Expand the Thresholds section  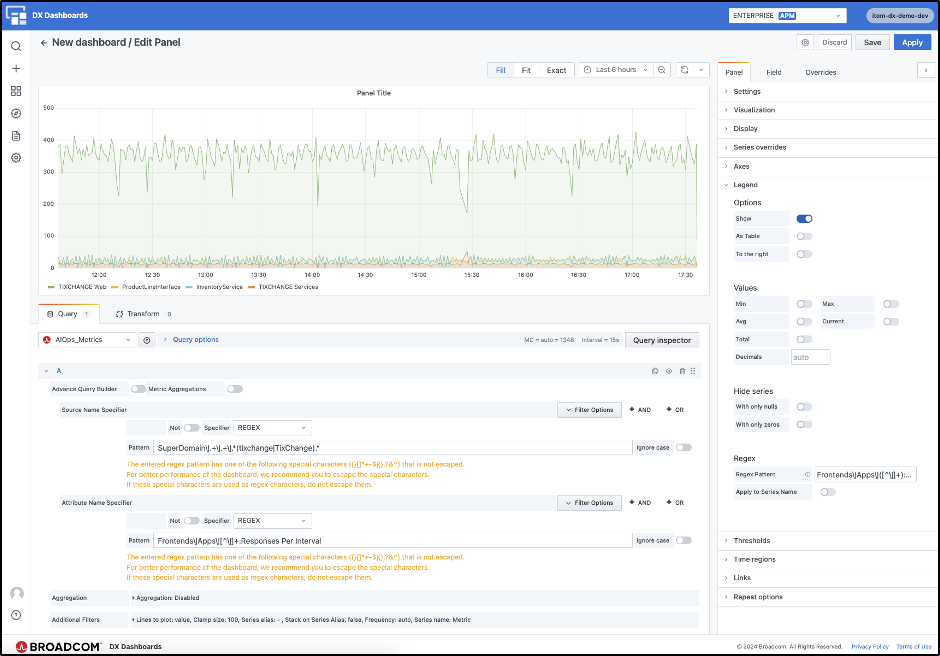tap(751, 541)
